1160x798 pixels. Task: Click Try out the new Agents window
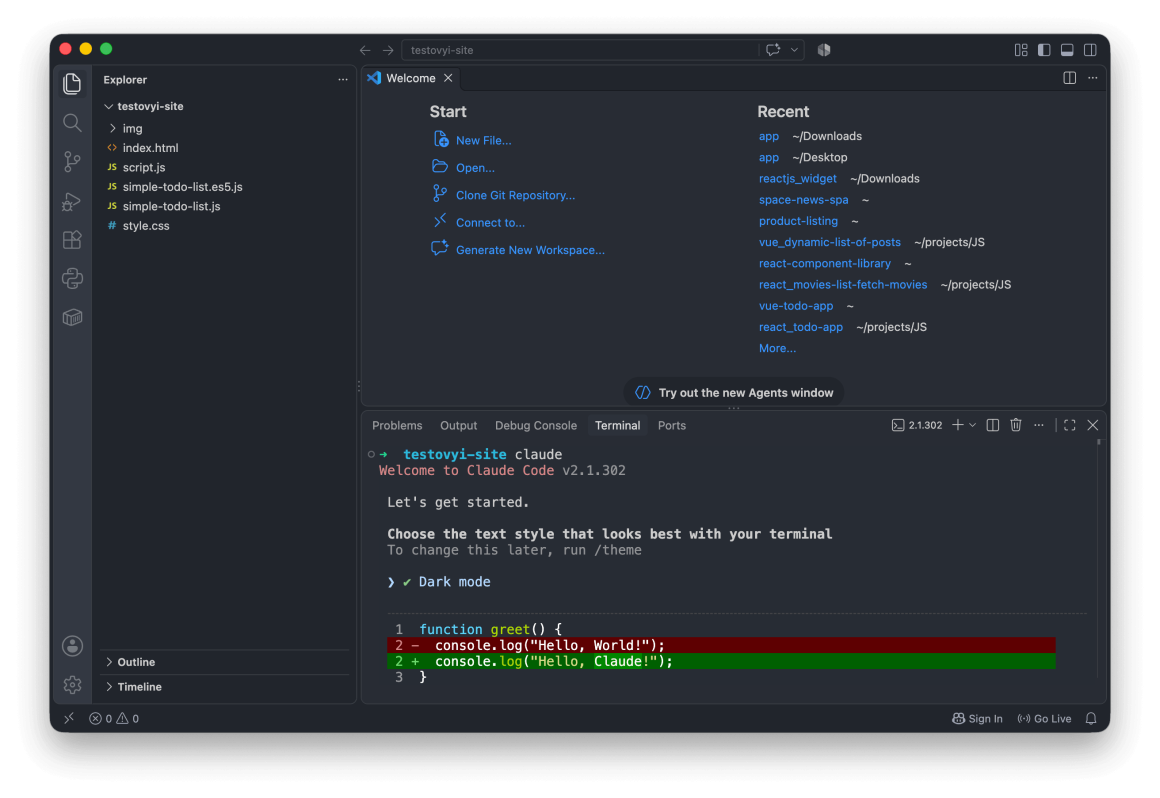tap(733, 392)
